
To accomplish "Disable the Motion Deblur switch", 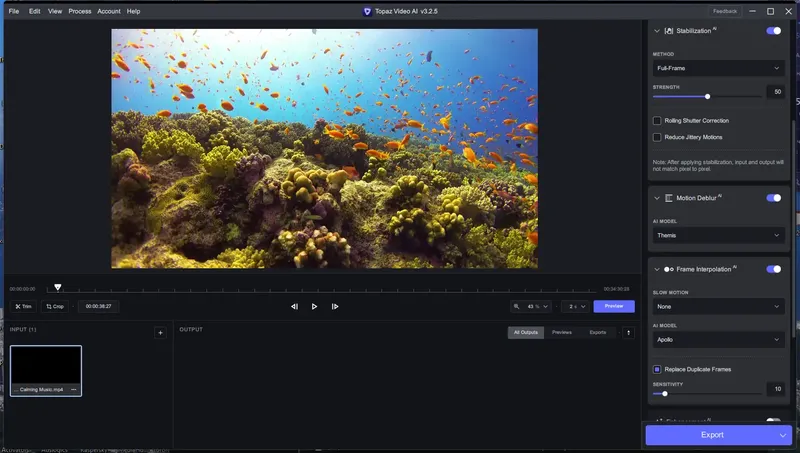I will (x=773, y=198).
